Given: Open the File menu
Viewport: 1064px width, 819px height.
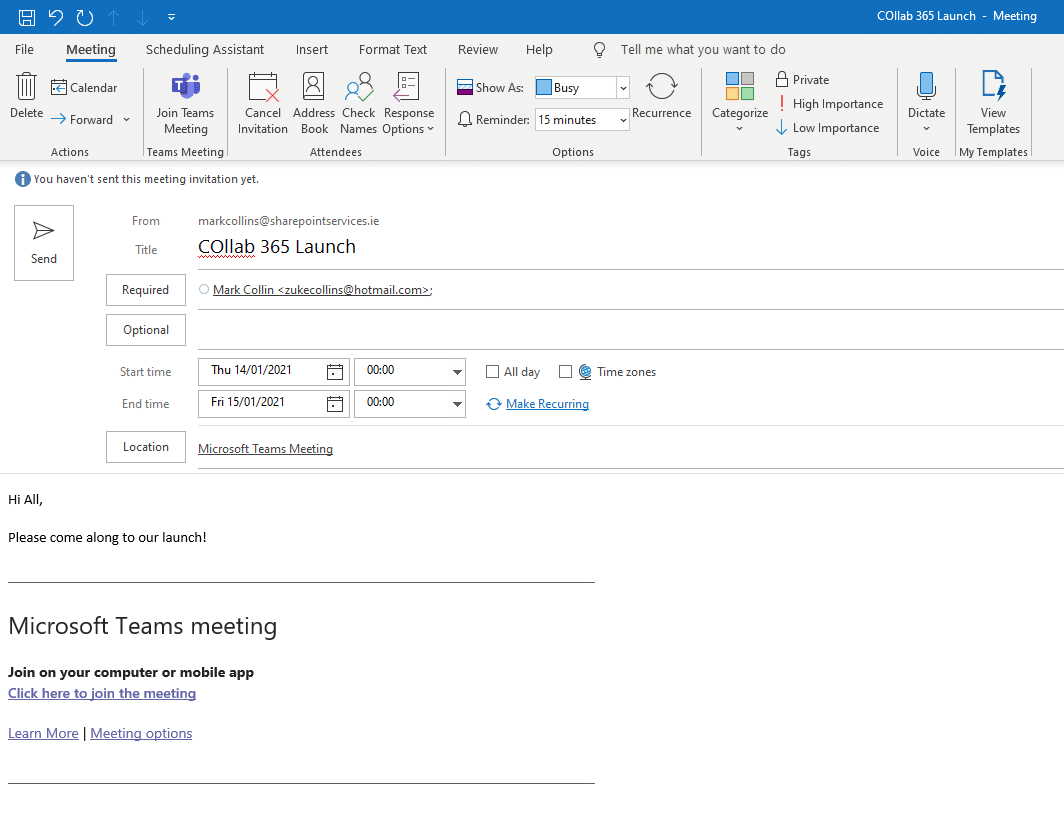Looking at the screenshot, I should tap(24, 50).
